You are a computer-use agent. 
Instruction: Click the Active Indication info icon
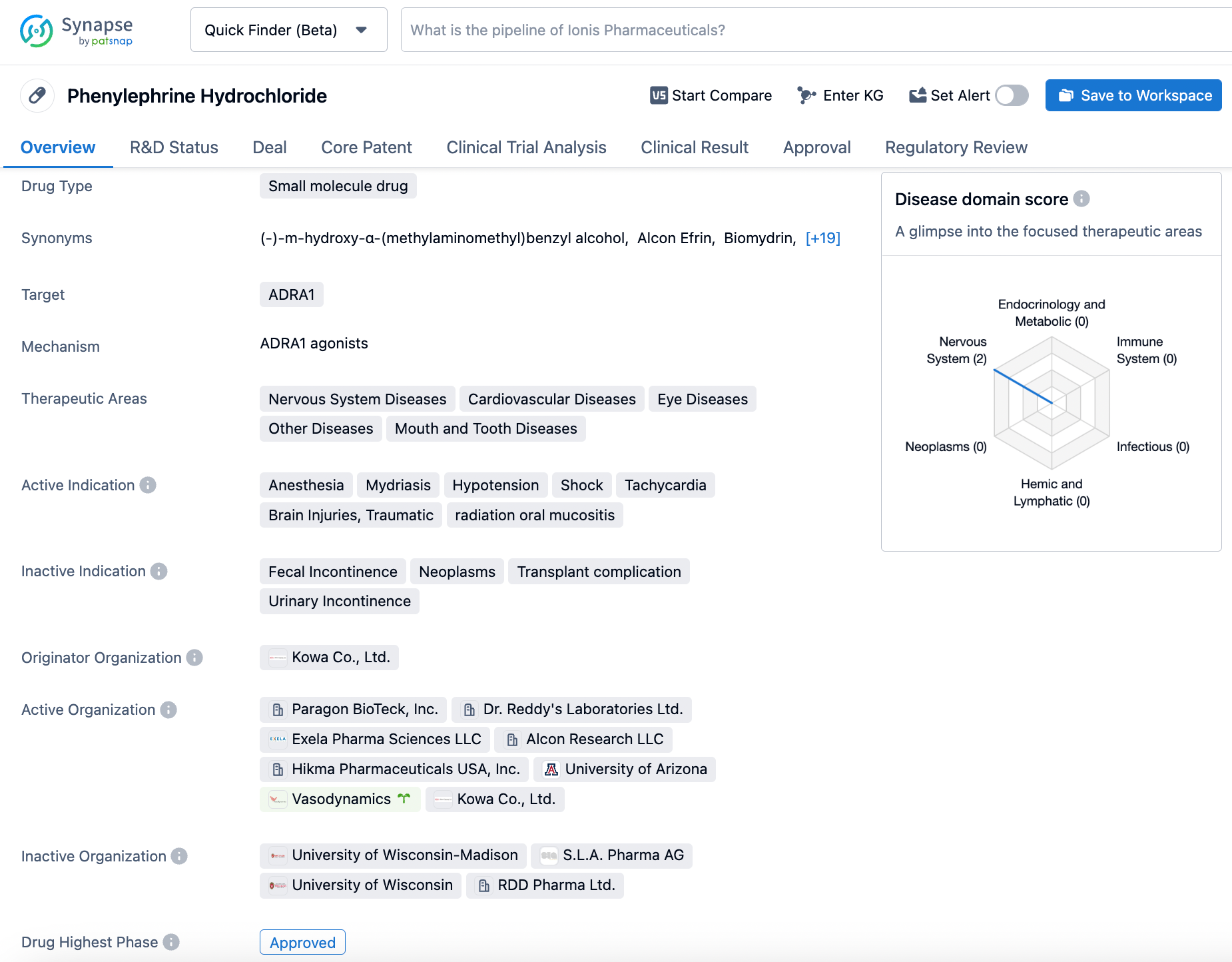(x=148, y=485)
